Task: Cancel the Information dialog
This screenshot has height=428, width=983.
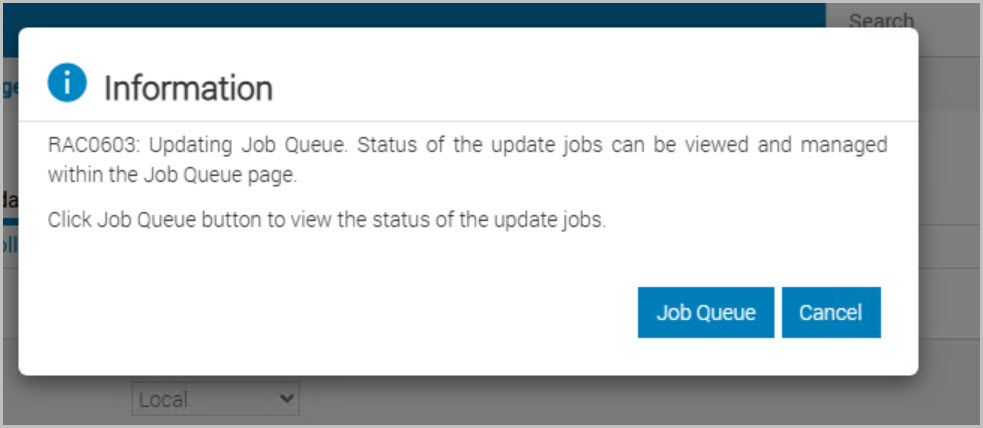Action: click(x=830, y=313)
